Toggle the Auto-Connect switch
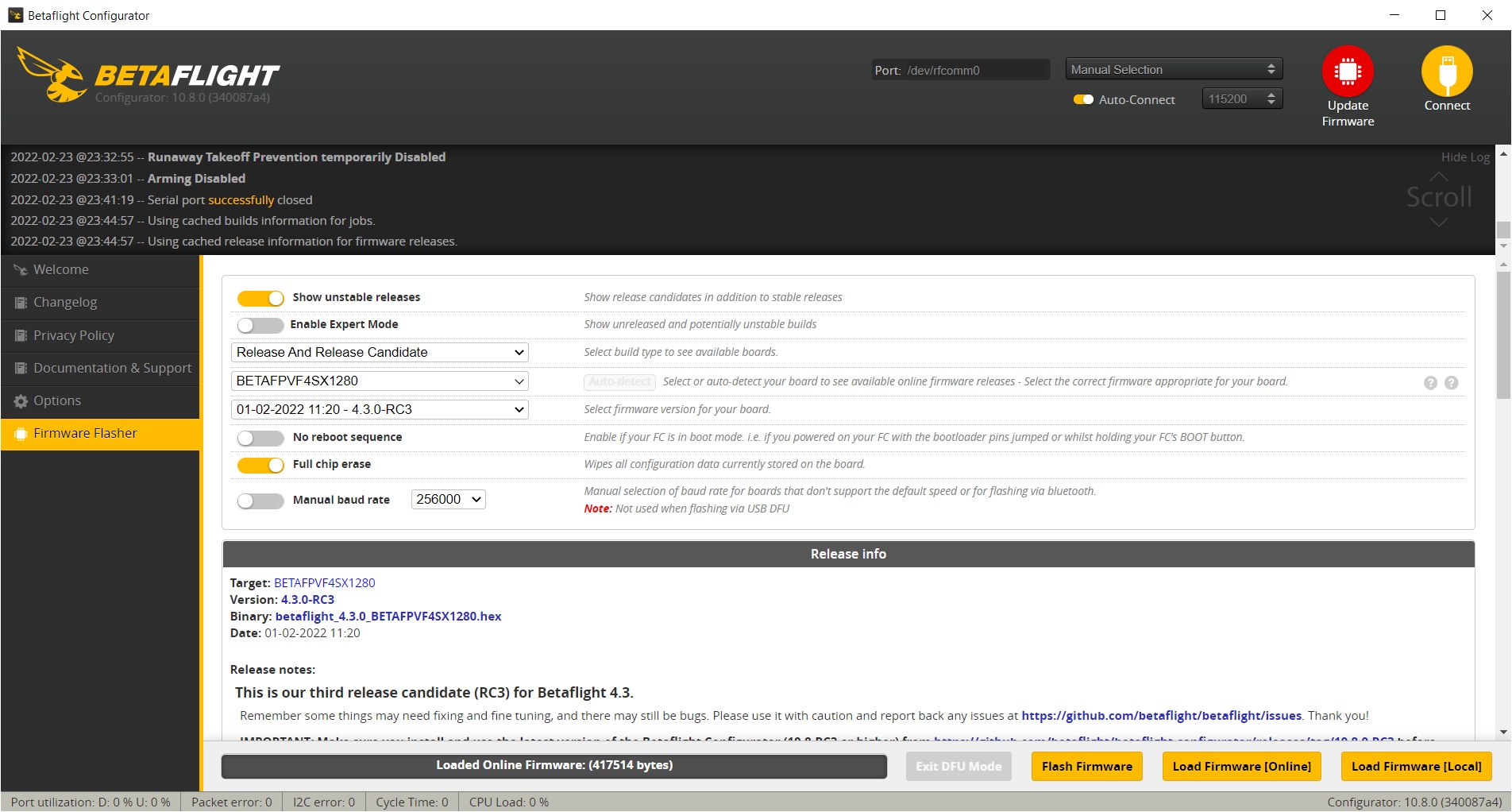Viewport: 1512px width, 812px height. [x=1083, y=100]
